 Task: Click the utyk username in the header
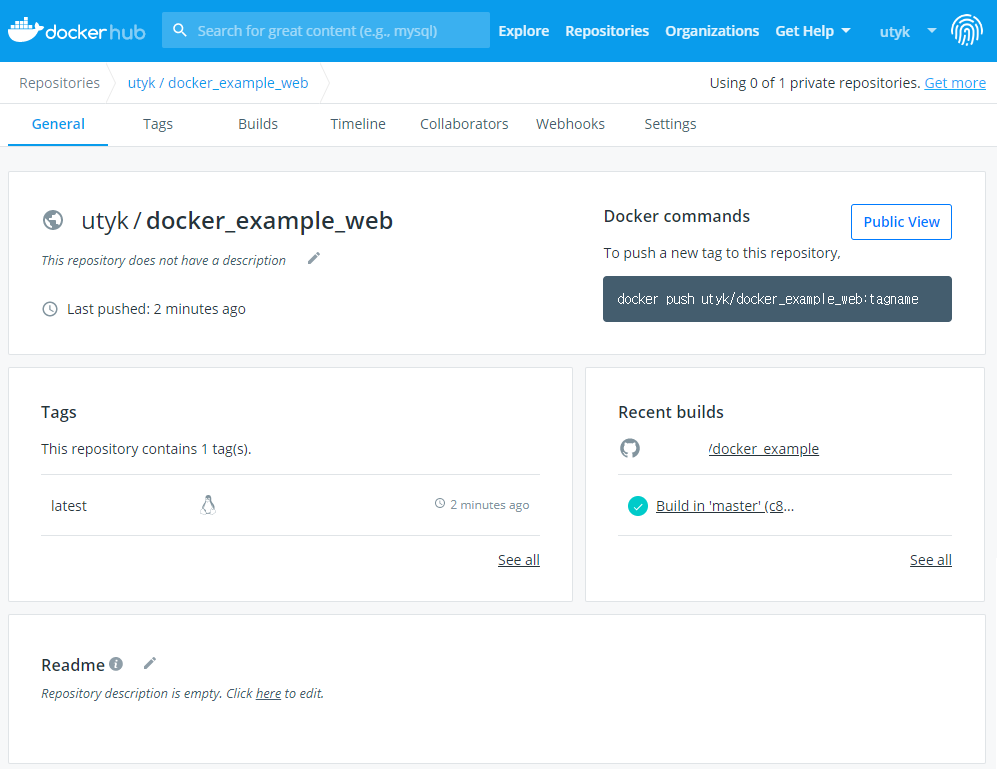pos(895,31)
